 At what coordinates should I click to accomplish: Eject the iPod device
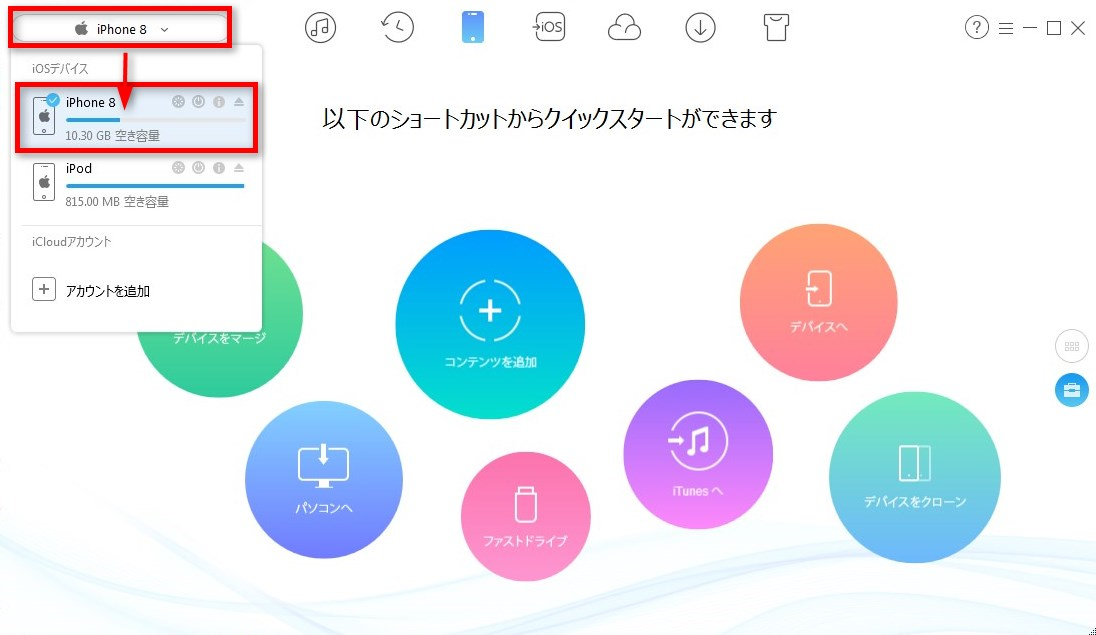pos(239,168)
